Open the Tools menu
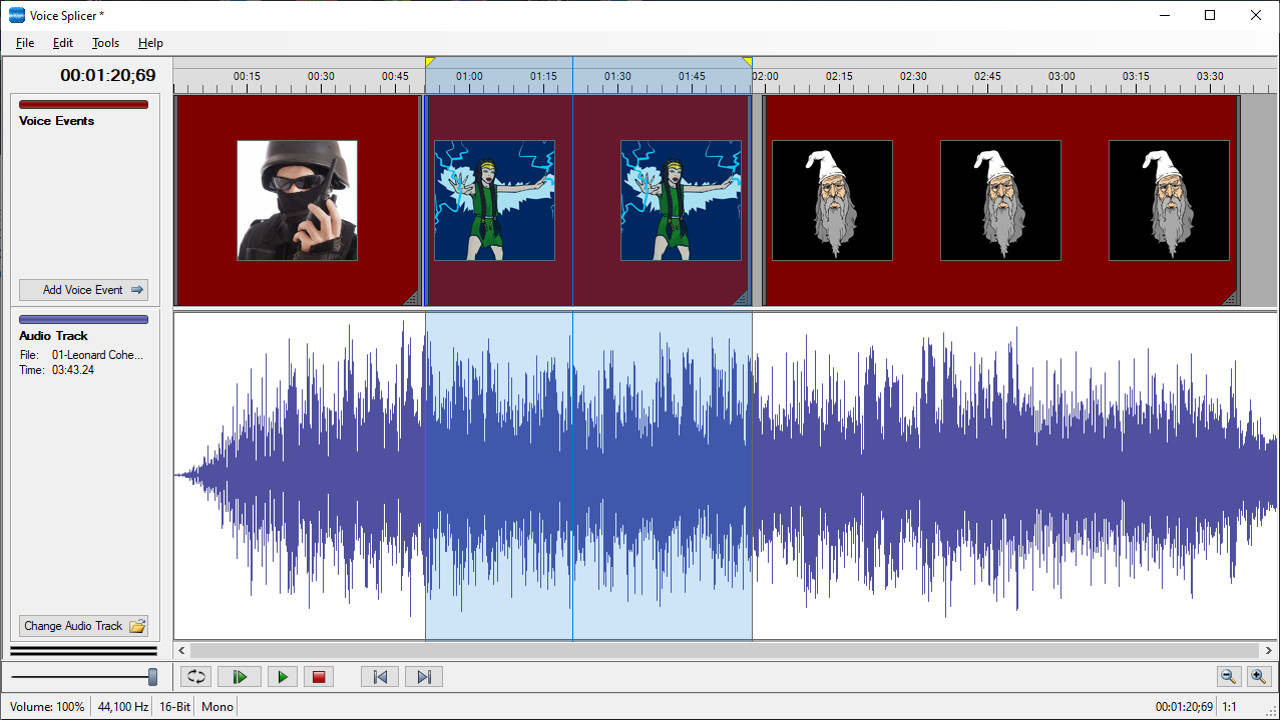 tap(105, 43)
